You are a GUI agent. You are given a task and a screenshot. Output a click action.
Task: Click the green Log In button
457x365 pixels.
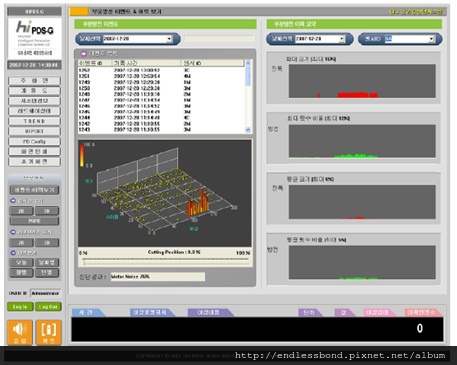(20, 307)
